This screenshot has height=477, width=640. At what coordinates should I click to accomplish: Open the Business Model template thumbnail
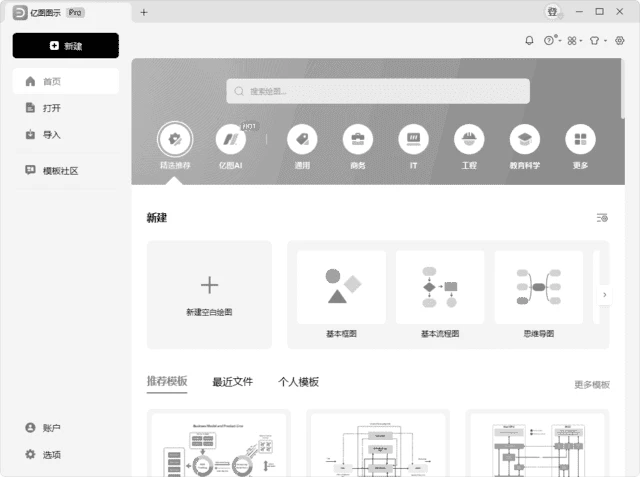[219, 444]
